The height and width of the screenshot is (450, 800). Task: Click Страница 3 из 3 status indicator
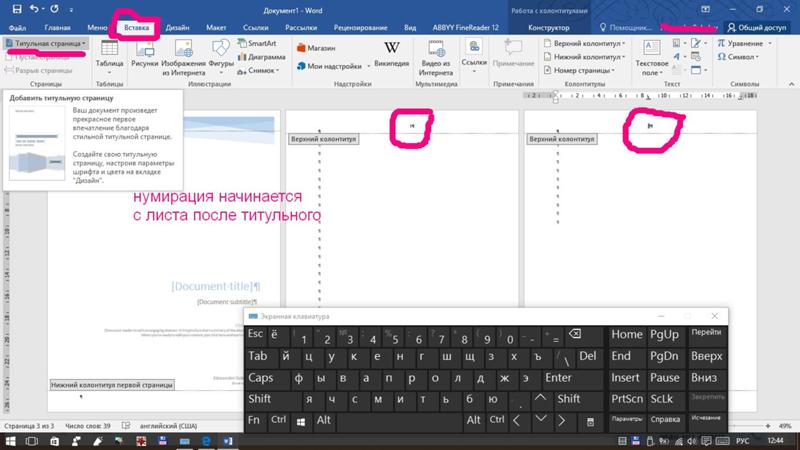pos(29,426)
